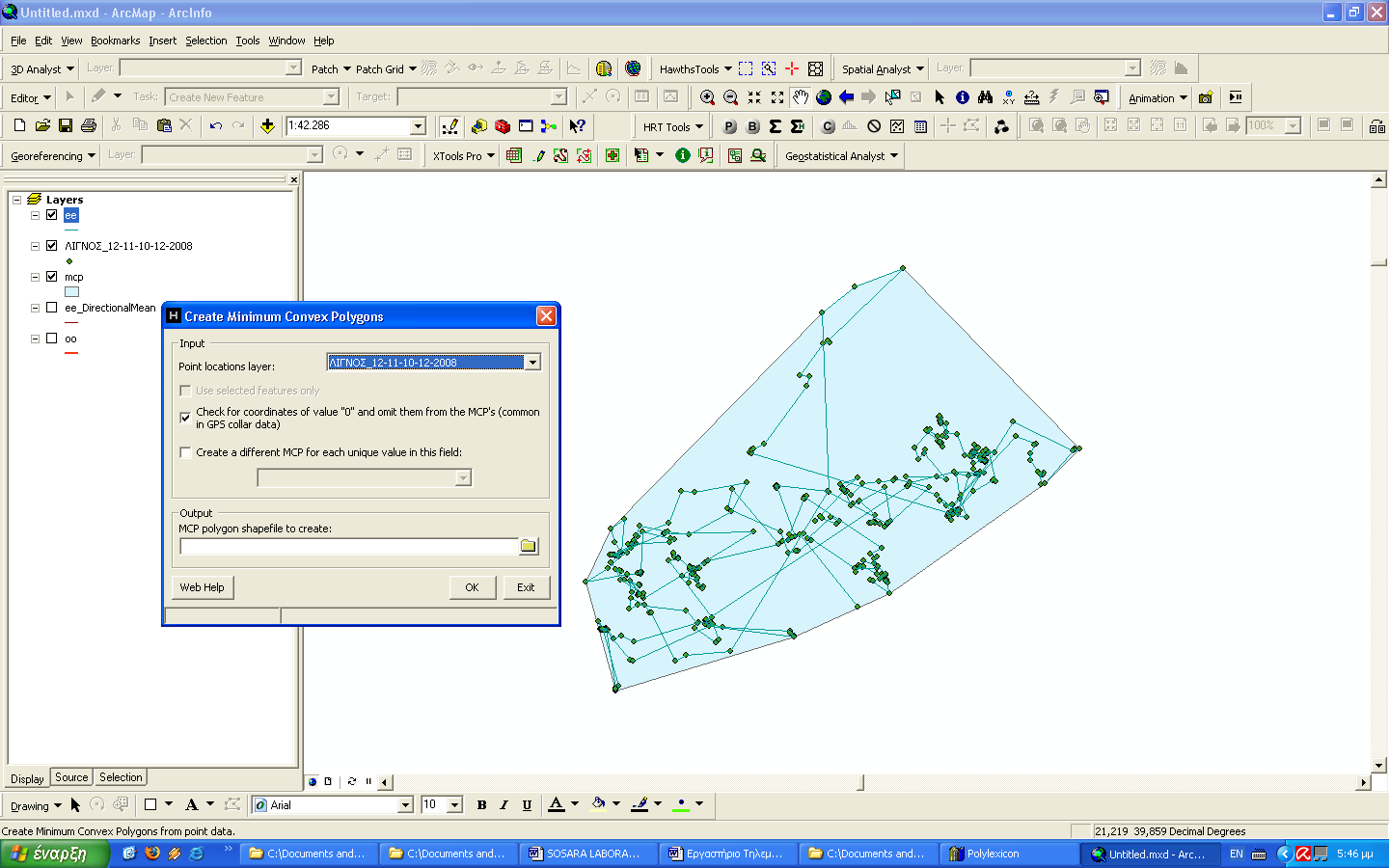Click the Web Help button

pos(202,587)
